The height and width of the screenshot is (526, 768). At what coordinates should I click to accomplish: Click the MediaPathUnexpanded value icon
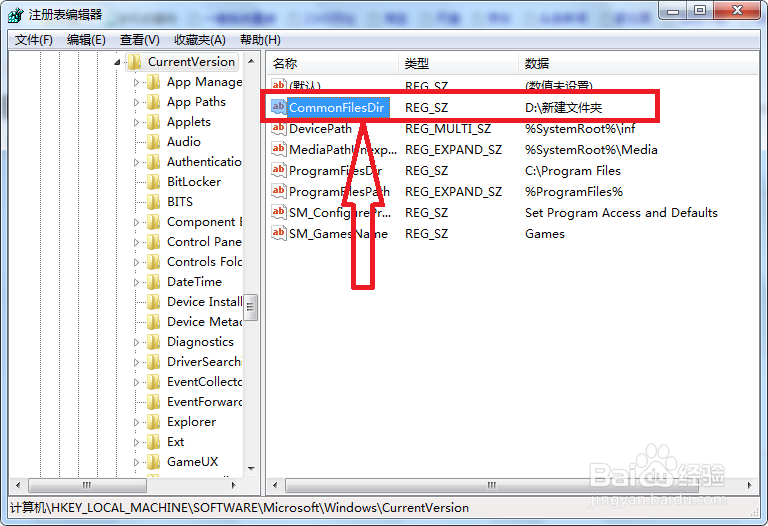pos(279,149)
